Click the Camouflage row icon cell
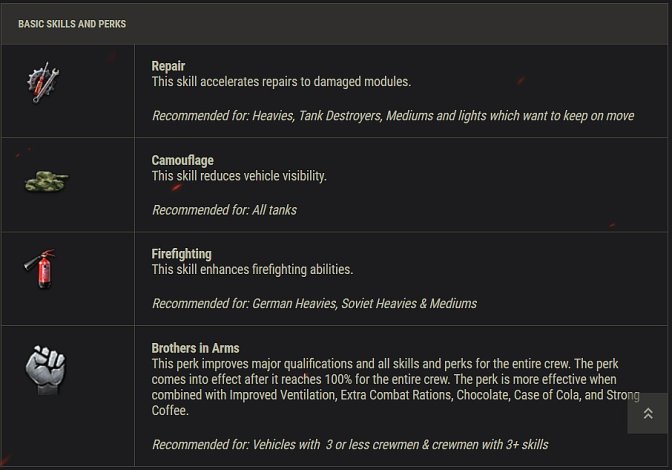 pos(68,185)
